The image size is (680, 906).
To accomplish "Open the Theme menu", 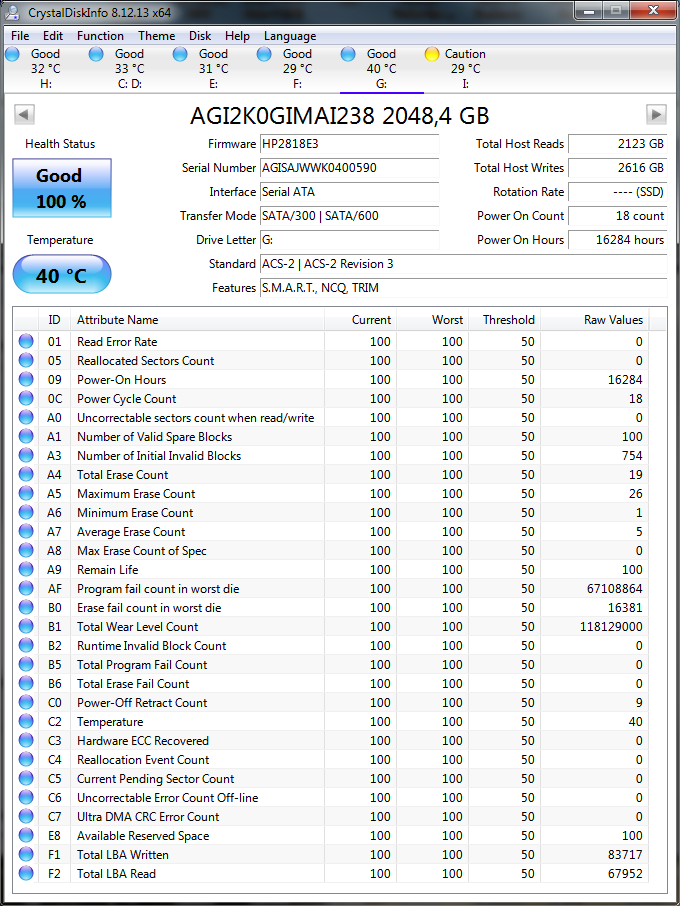I will [x=157, y=36].
